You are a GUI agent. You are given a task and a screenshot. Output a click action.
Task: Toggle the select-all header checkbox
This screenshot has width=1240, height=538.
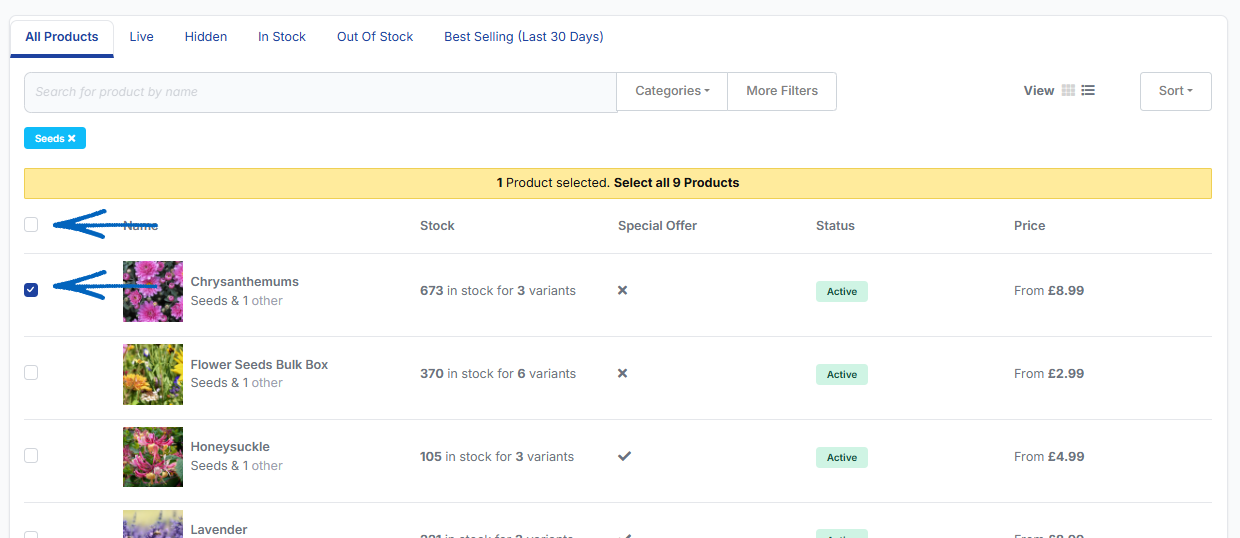pos(31,225)
